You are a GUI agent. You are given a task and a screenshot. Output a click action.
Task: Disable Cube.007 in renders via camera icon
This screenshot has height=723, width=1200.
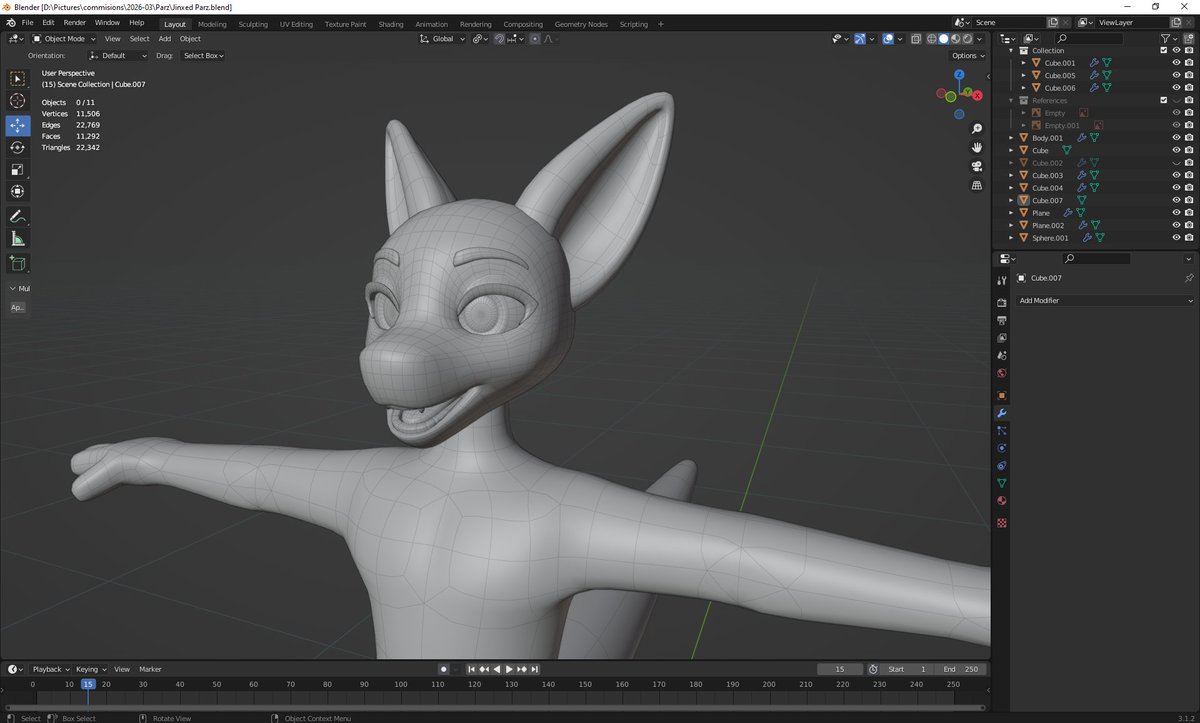tap(1189, 200)
